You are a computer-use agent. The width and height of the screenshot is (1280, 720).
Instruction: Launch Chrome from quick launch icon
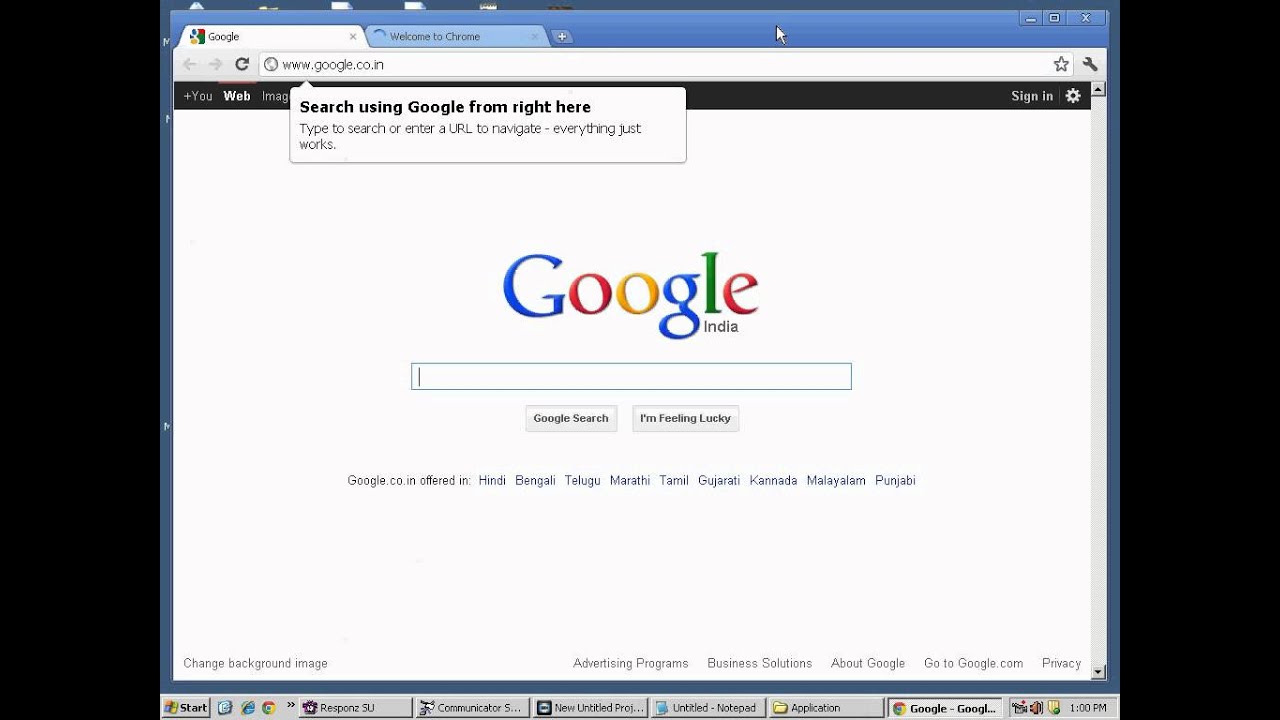pos(269,707)
